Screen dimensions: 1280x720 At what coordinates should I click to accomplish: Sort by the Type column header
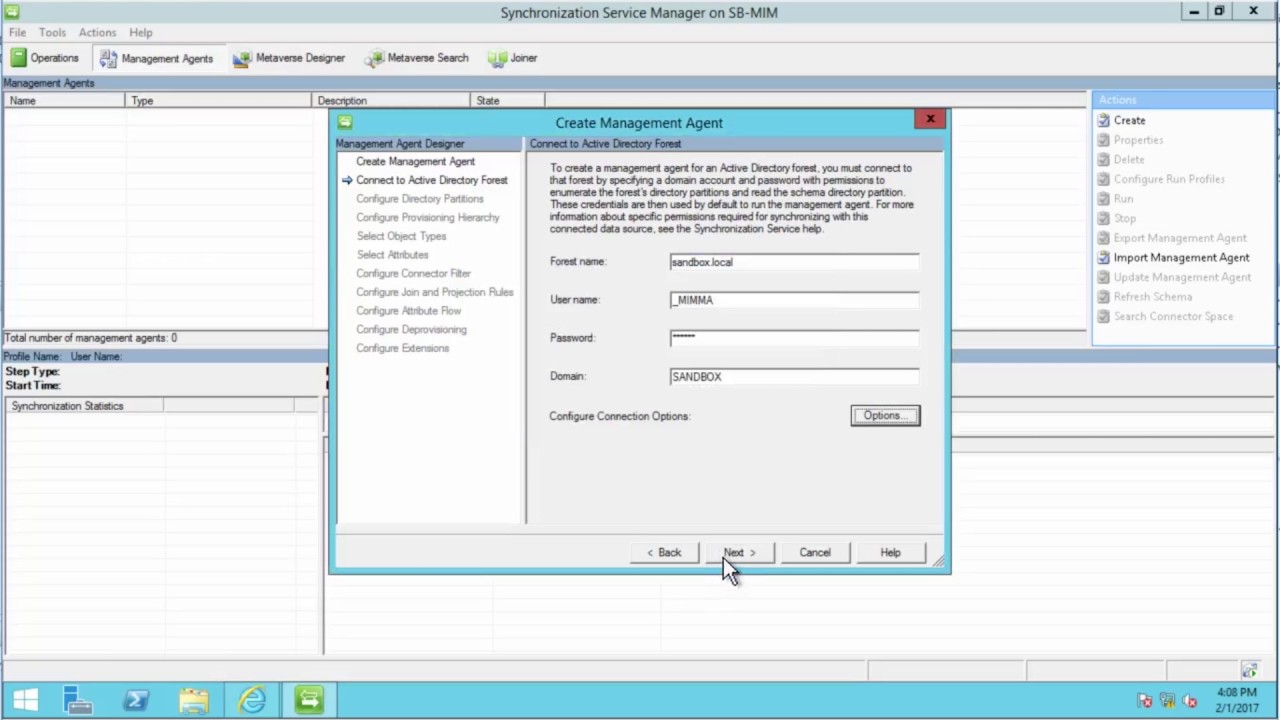pyautogui.click(x=219, y=100)
